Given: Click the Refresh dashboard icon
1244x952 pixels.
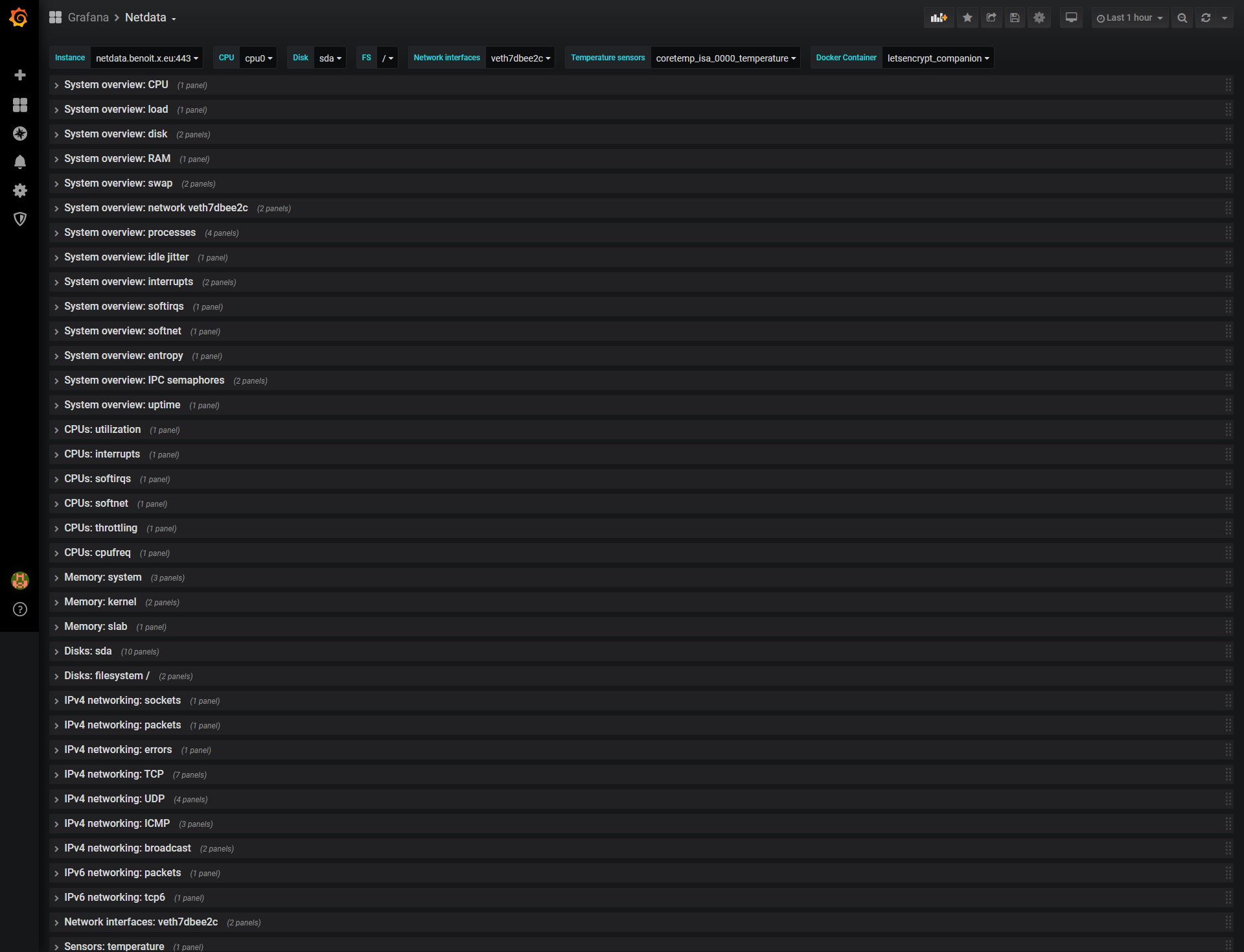Looking at the screenshot, I should point(1206,18).
